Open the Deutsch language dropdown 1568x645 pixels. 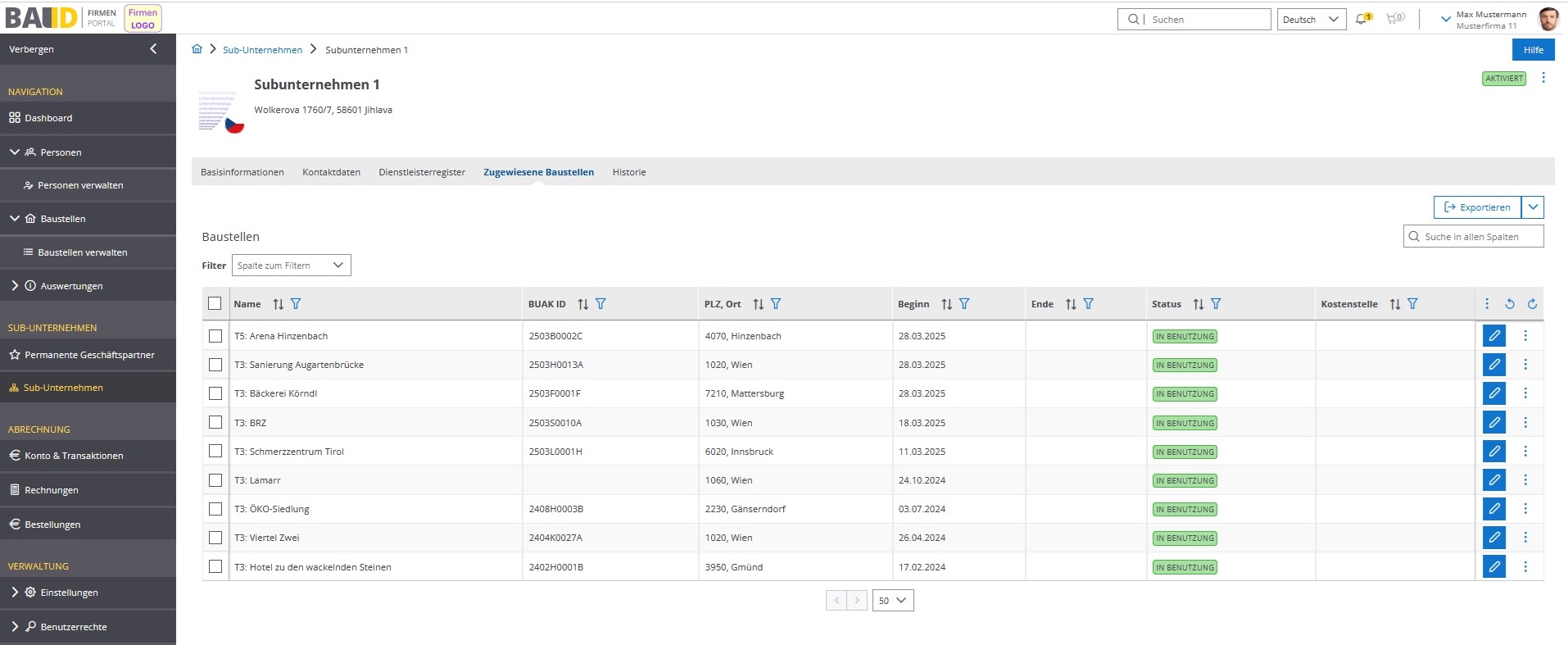[1311, 20]
